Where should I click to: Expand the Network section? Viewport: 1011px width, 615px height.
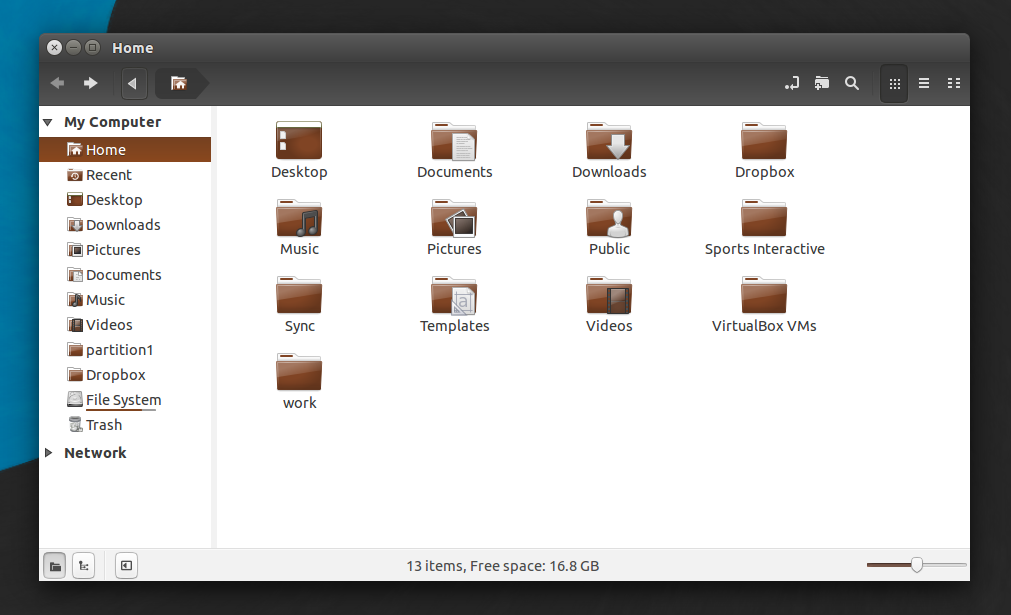[48, 452]
